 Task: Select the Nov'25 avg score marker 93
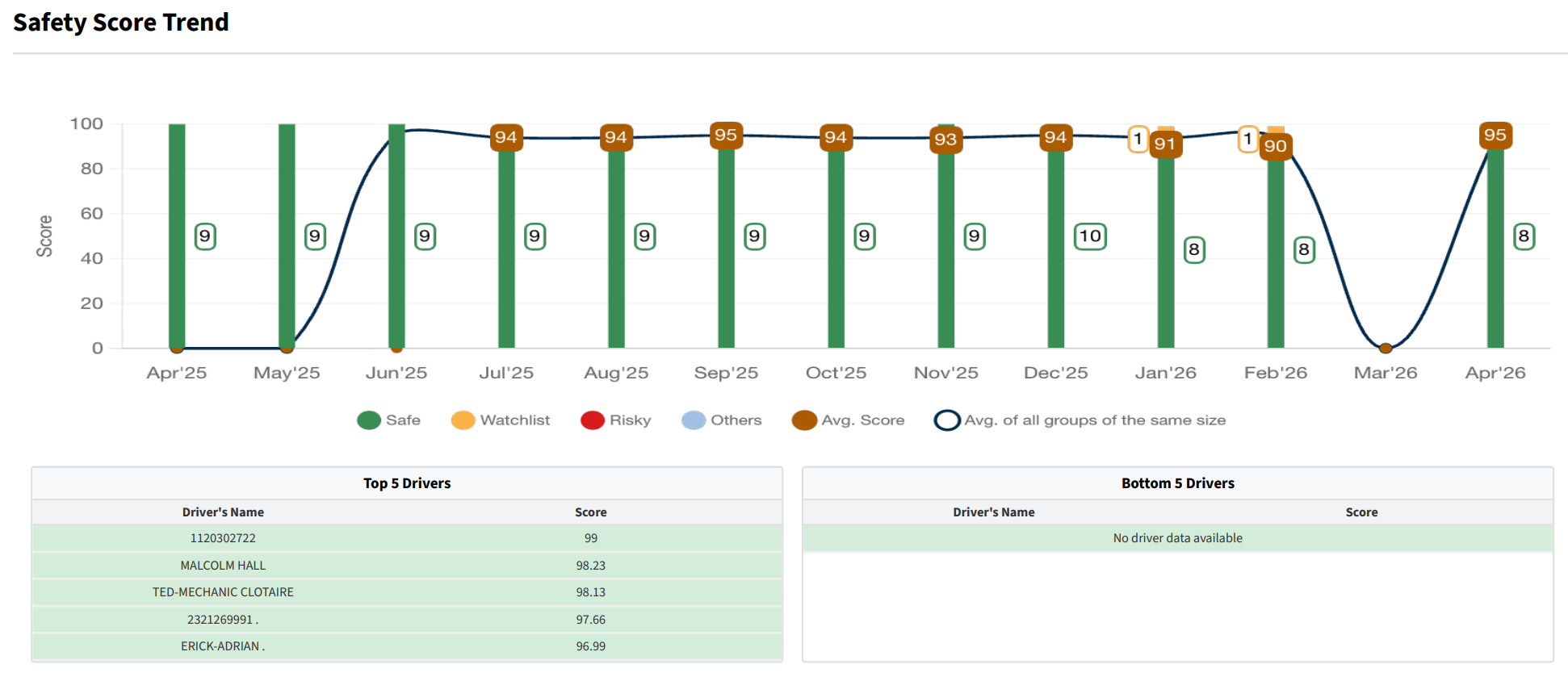[x=945, y=140]
